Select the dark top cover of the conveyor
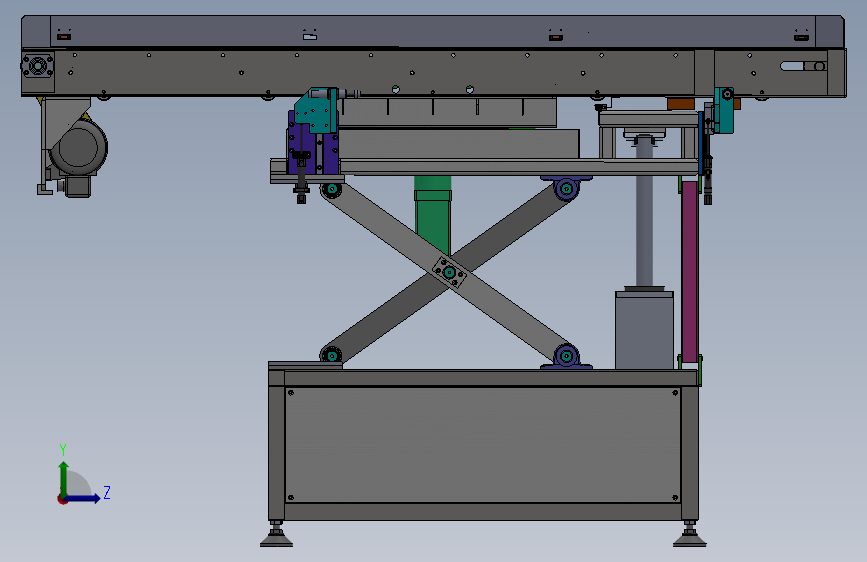The height and width of the screenshot is (562, 867). pyautogui.click(x=433, y=32)
